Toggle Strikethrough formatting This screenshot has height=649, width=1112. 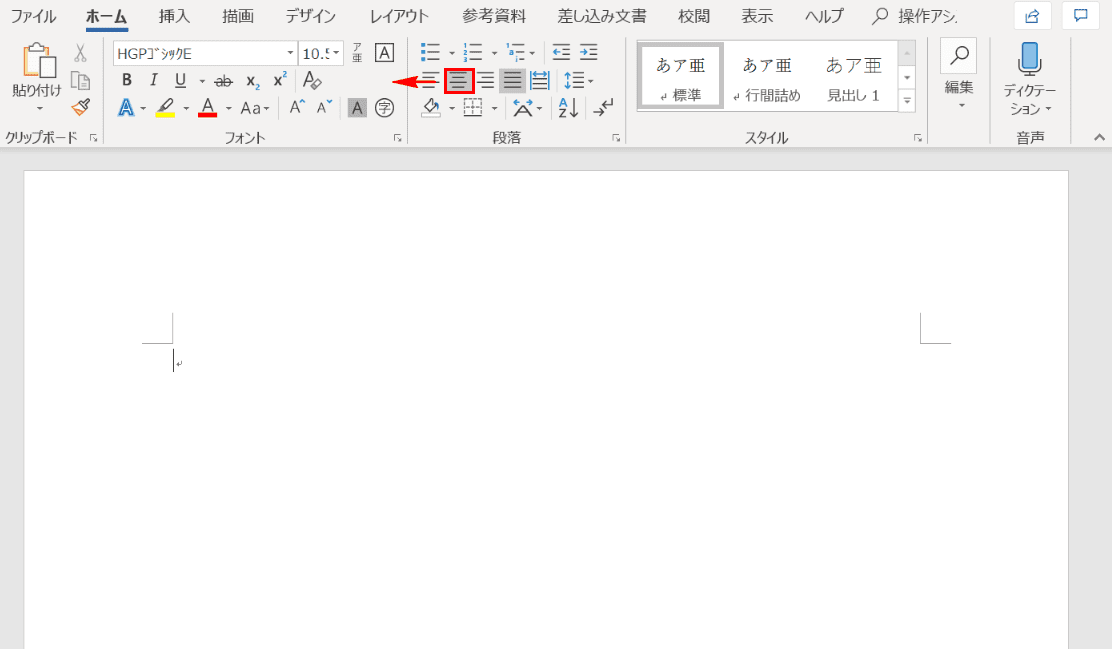(x=223, y=81)
